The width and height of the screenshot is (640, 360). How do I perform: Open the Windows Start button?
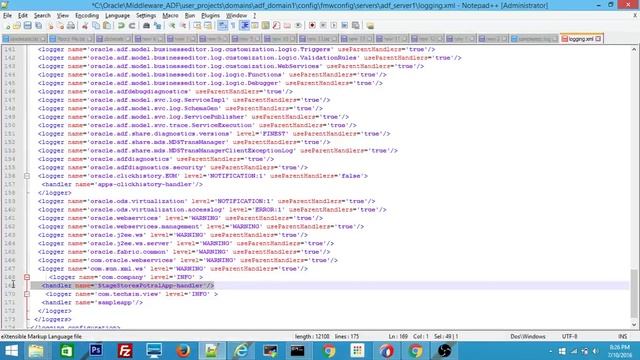coord(11,351)
